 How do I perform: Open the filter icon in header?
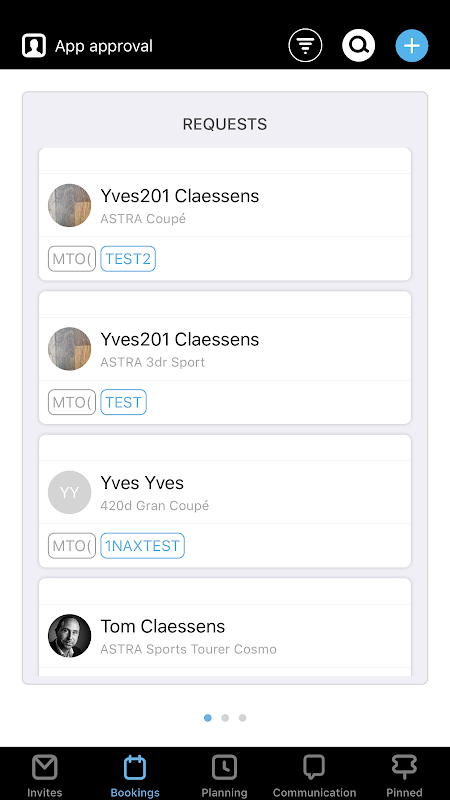pos(305,46)
